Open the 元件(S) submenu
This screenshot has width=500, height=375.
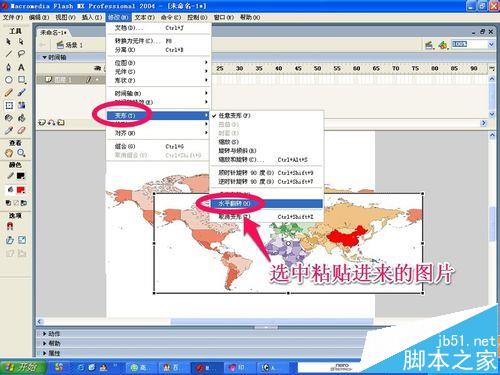159,72
